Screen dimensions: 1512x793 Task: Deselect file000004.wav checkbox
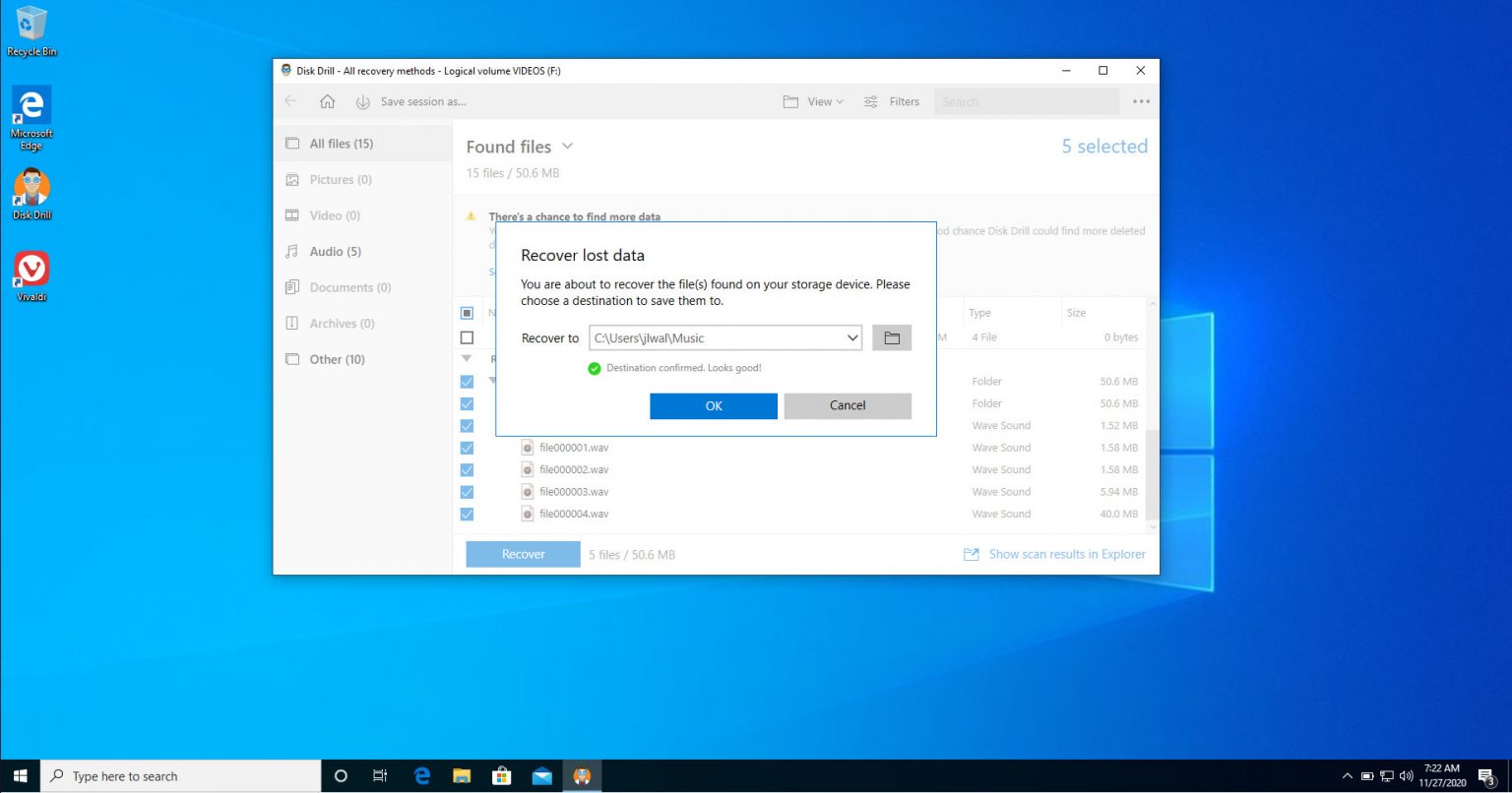click(x=467, y=514)
